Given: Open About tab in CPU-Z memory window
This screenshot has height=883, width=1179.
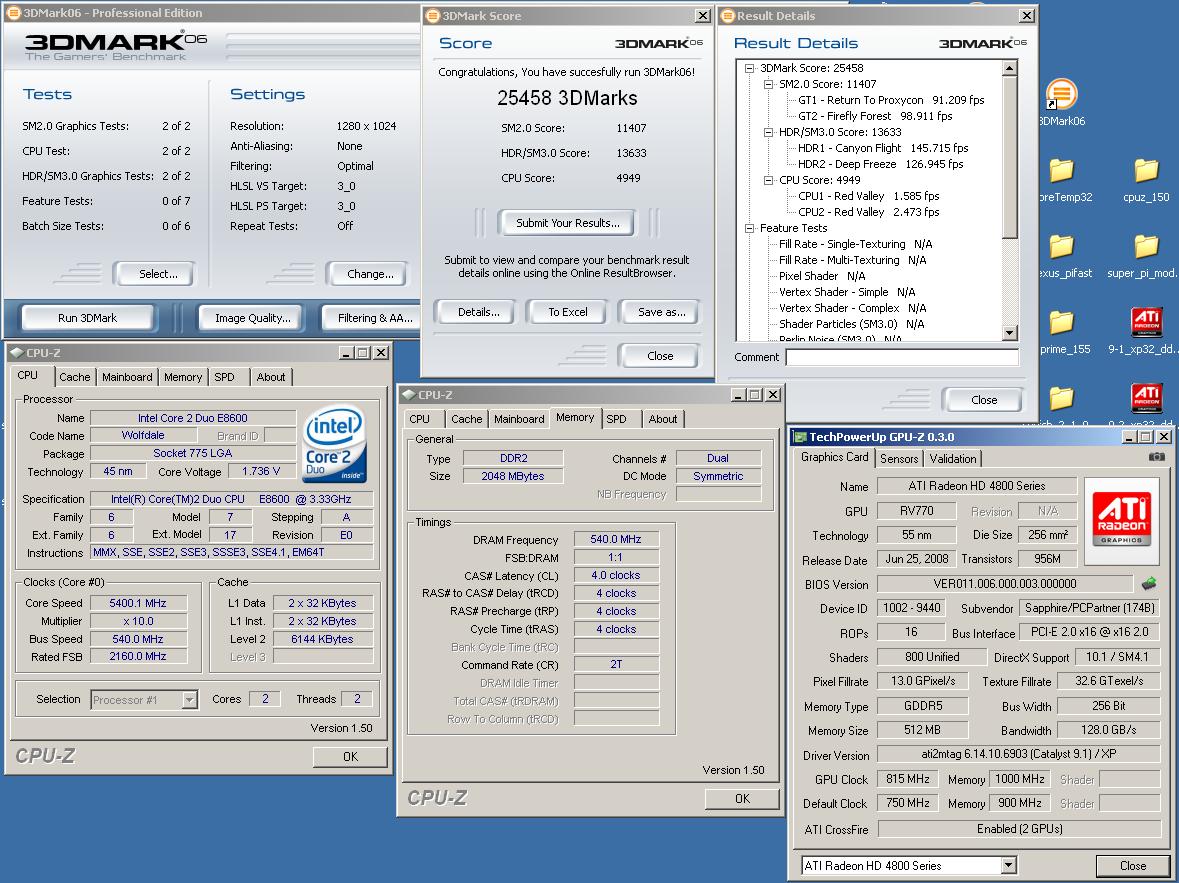Looking at the screenshot, I should tap(663, 419).
